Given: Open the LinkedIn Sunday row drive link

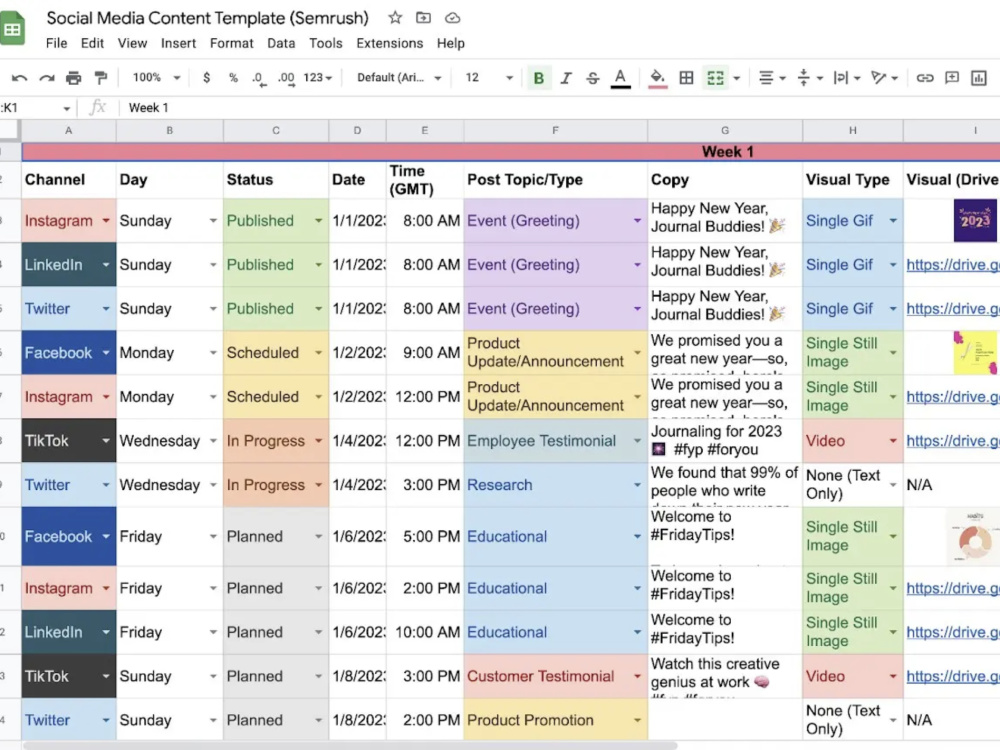Looking at the screenshot, I should (953, 265).
